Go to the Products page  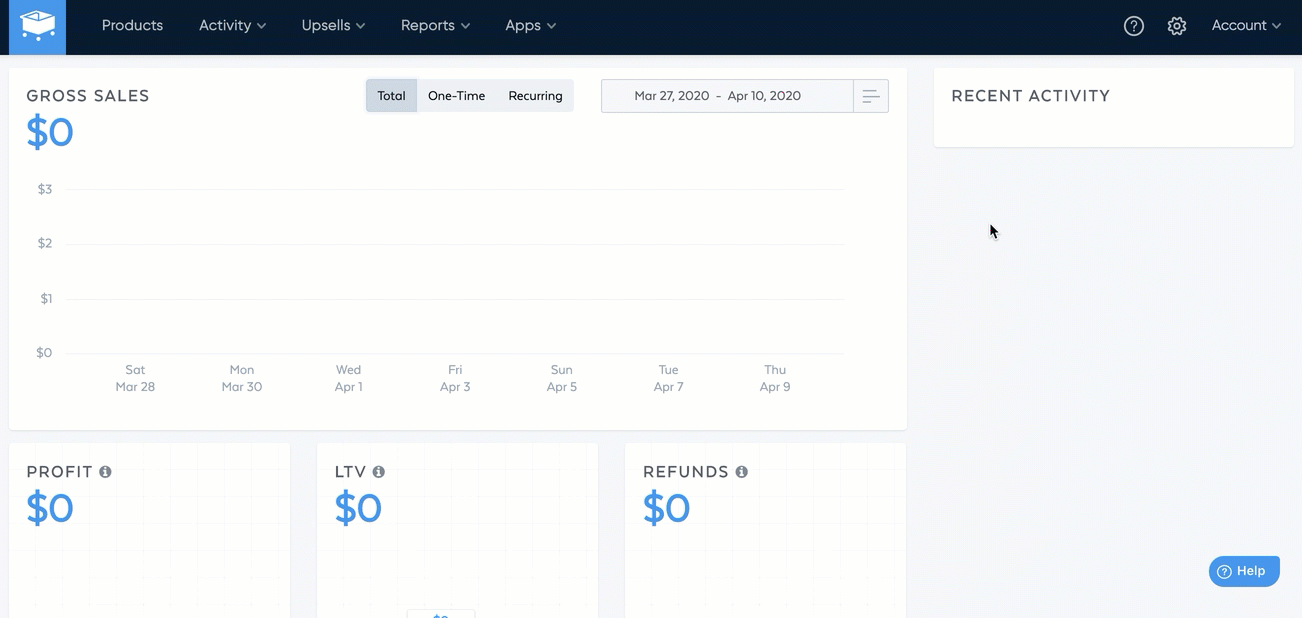(x=132, y=26)
